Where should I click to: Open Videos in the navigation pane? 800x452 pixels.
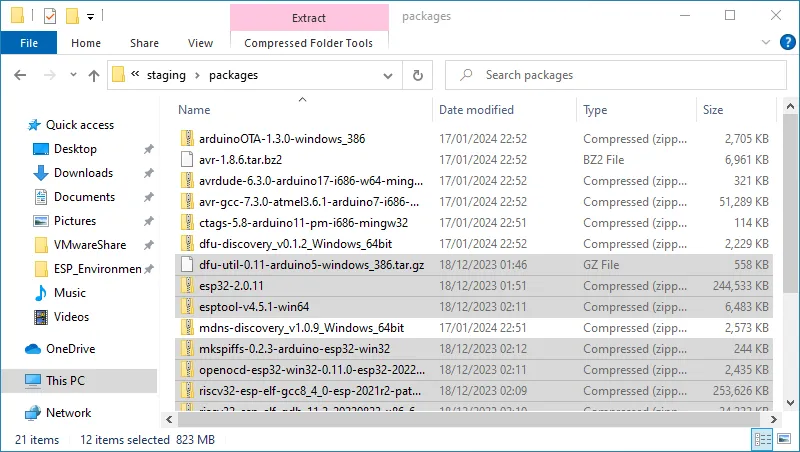pos(71,317)
